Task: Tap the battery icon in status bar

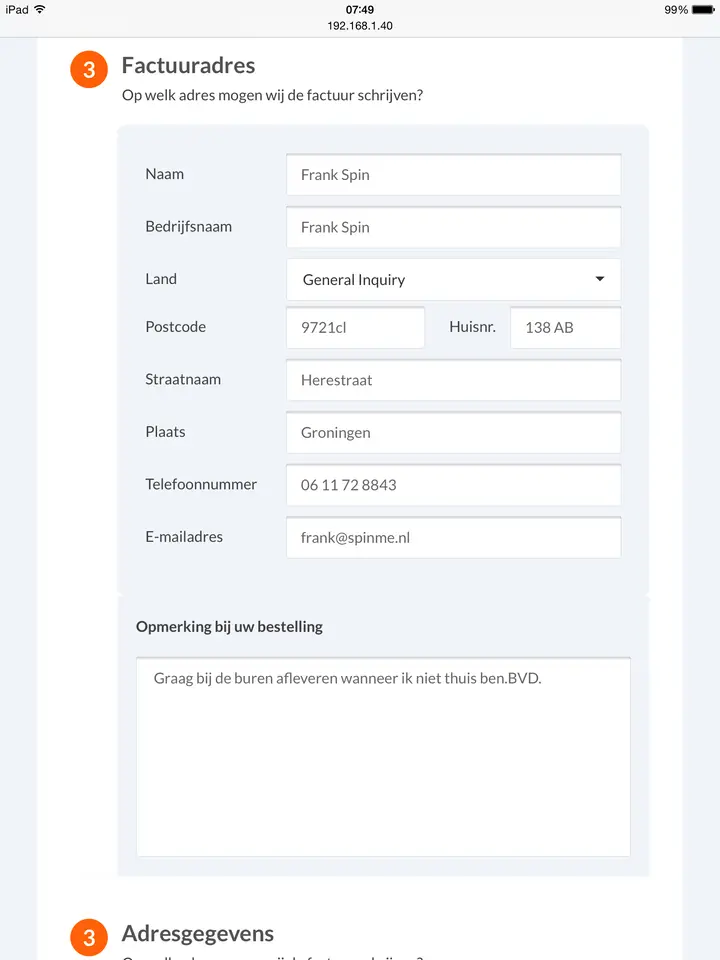Action: pos(703,10)
